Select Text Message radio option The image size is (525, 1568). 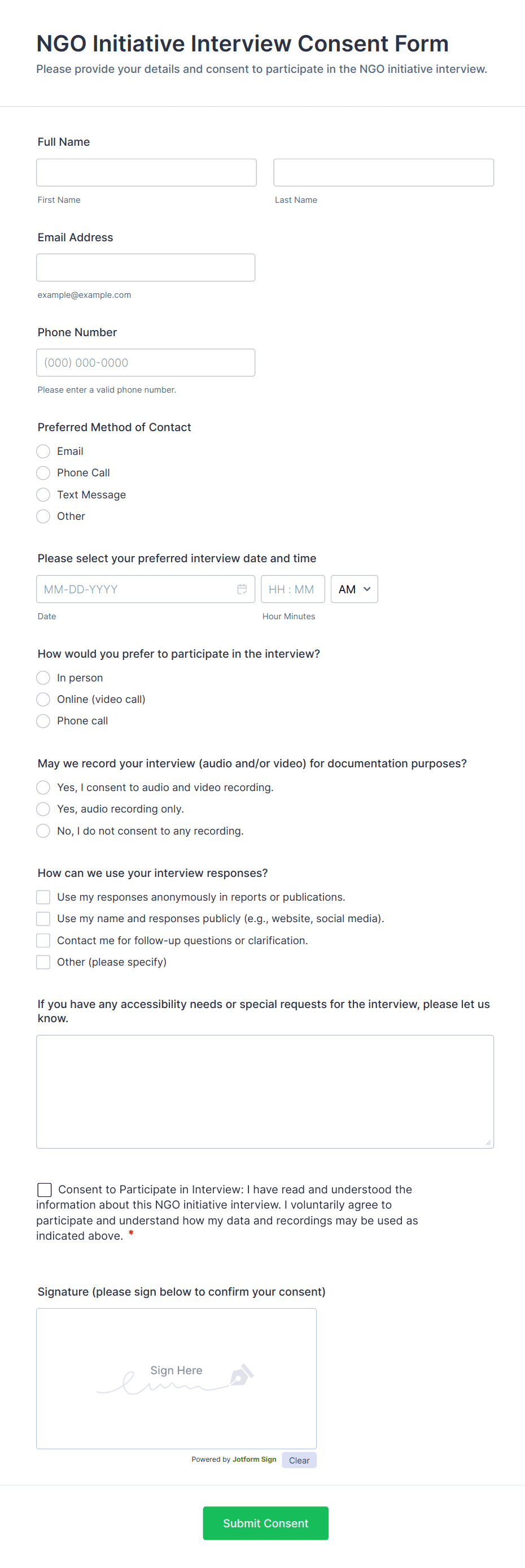coord(43,495)
